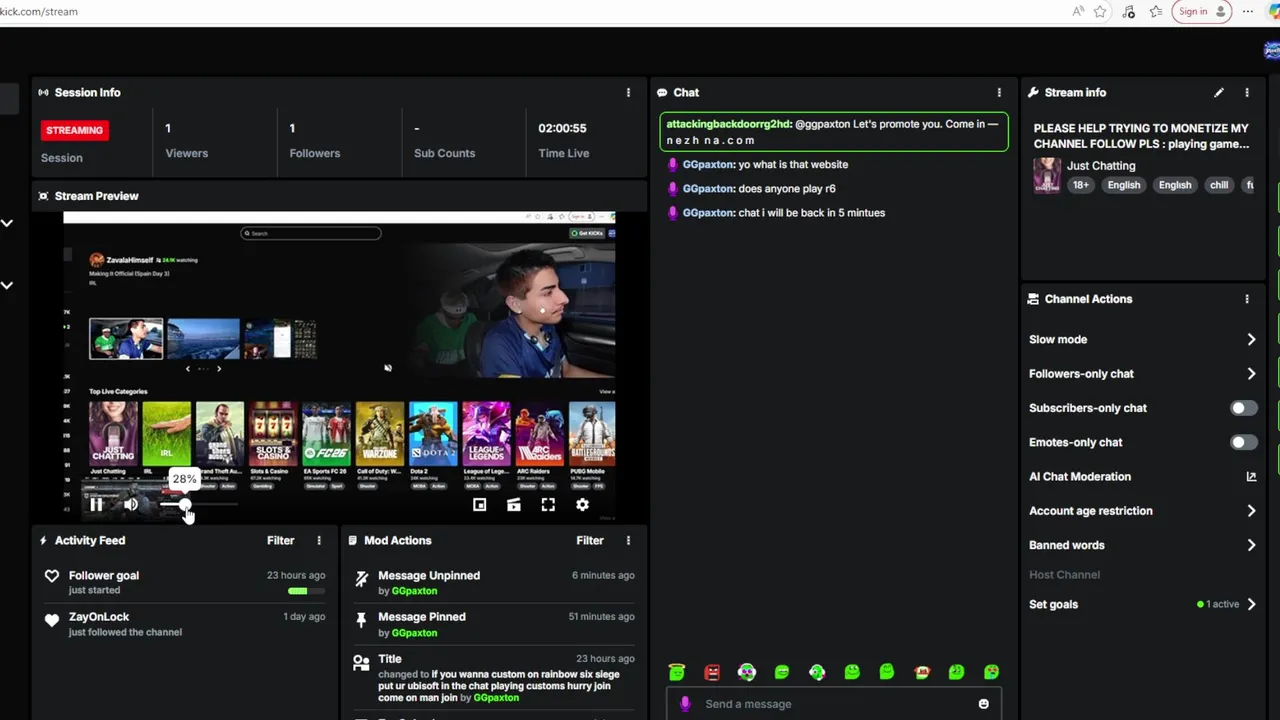Click GGpaxton username in r6 message

point(708,189)
